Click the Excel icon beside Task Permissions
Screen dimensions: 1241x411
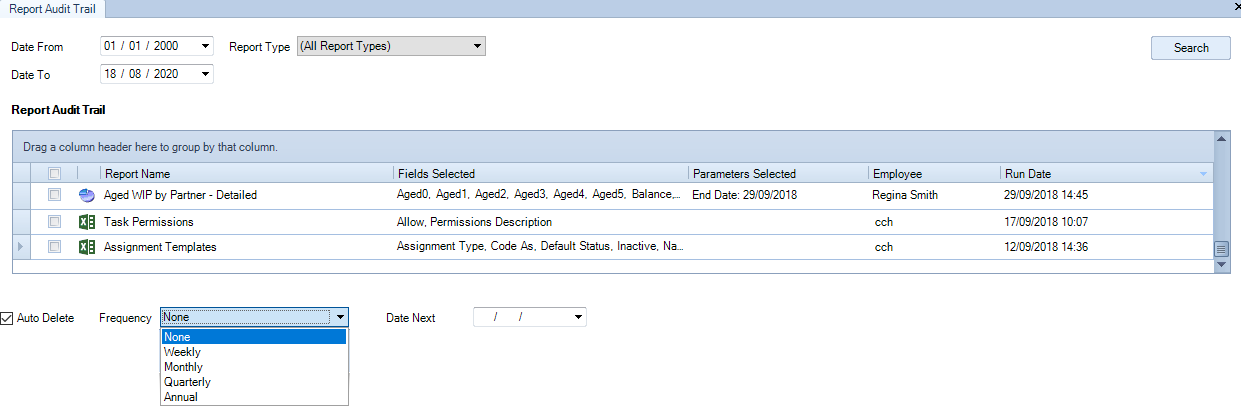(x=86, y=222)
